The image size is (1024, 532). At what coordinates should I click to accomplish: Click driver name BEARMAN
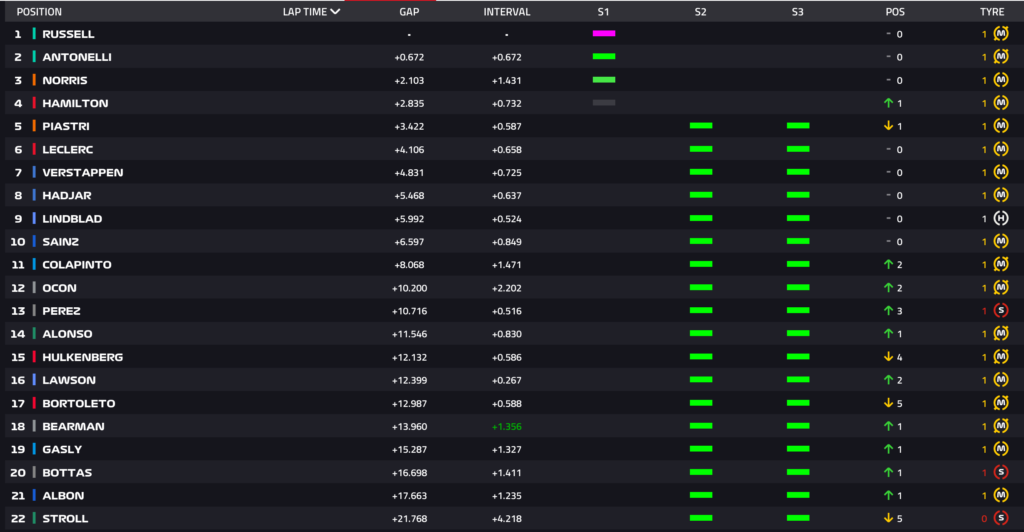pyautogui.click(x=73, y=426)
